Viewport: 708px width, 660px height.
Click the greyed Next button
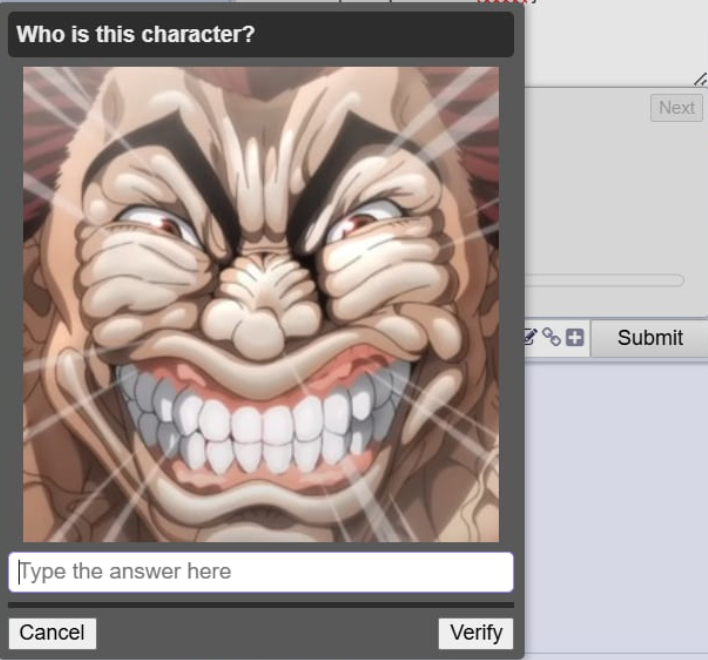pyautogui.click(x=676, y=108)
